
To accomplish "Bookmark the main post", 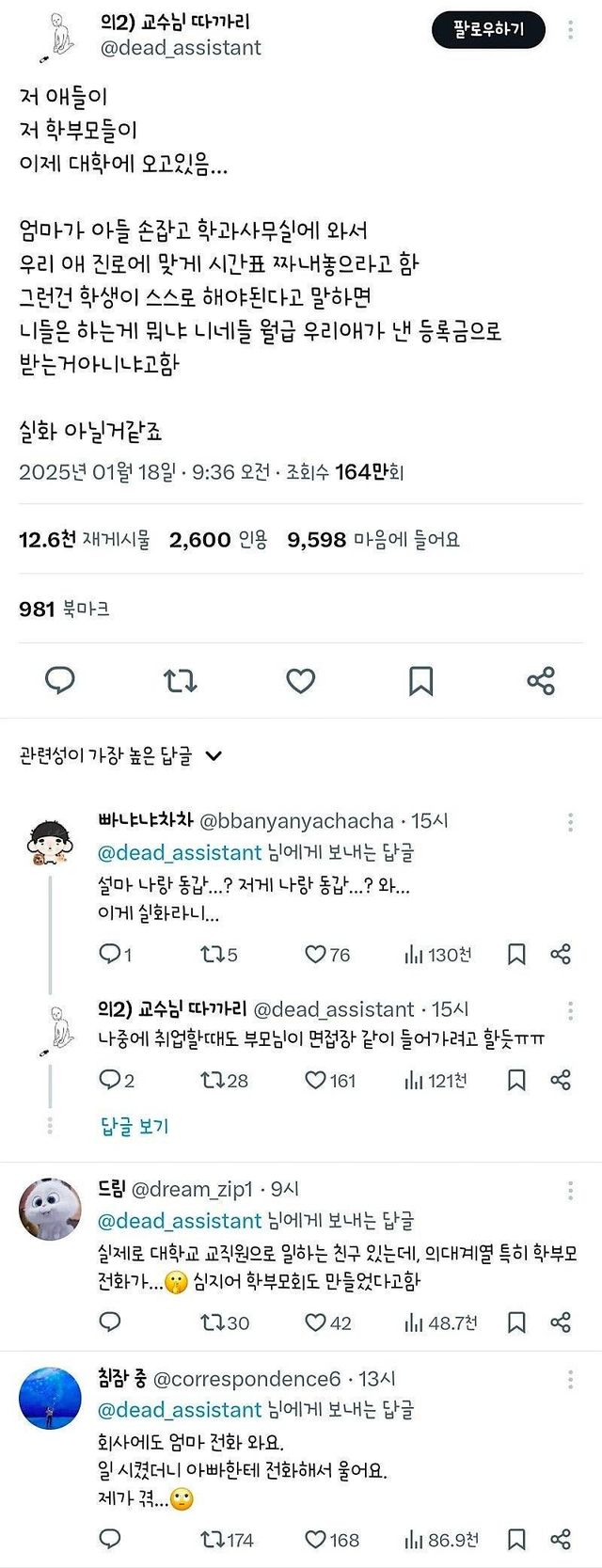I will point(420,680).
